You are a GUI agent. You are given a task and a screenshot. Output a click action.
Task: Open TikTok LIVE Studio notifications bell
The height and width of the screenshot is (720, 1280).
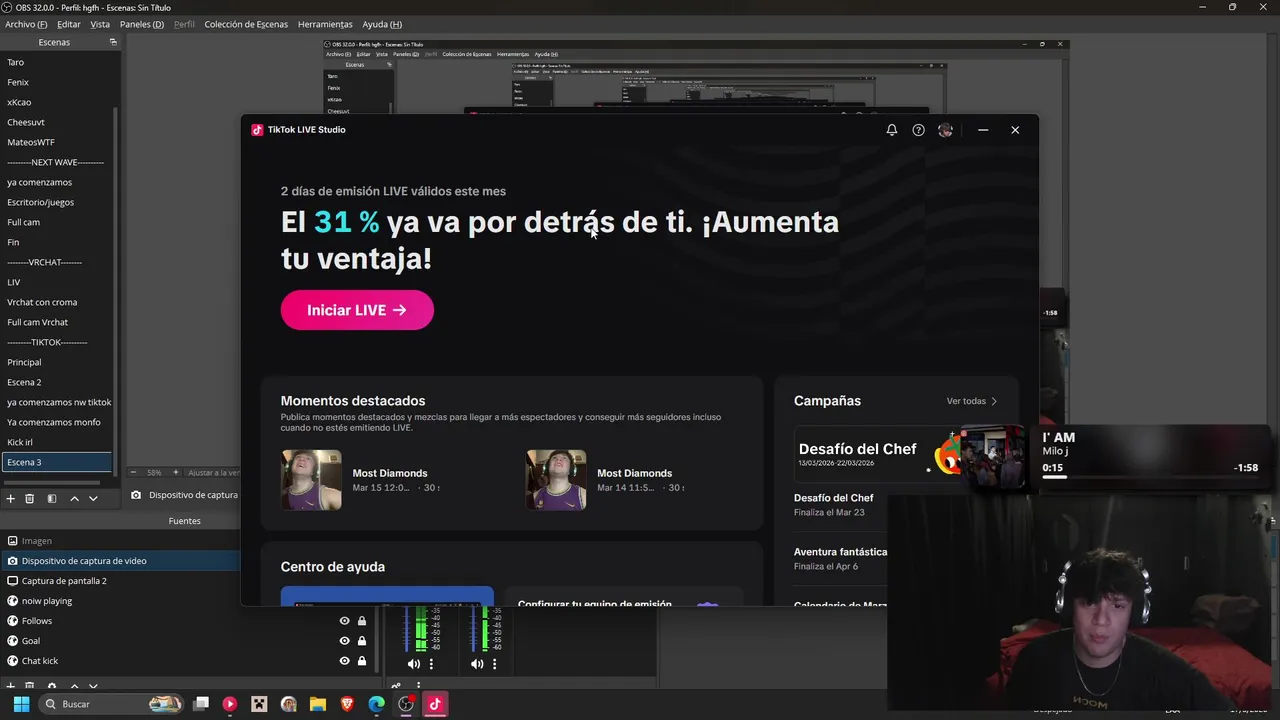point(892,130)
